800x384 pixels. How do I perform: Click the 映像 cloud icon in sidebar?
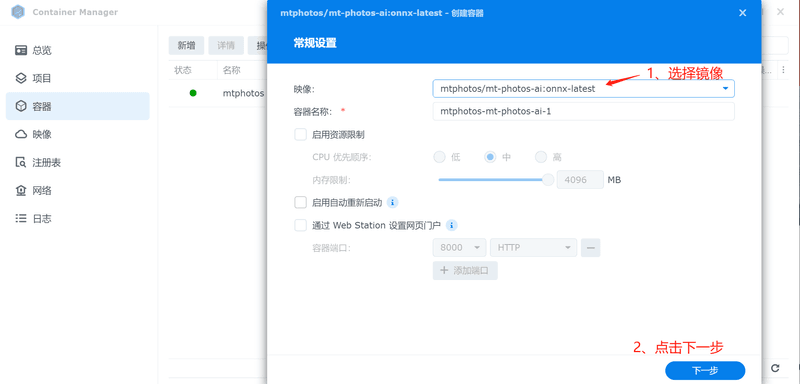(20, 135)
